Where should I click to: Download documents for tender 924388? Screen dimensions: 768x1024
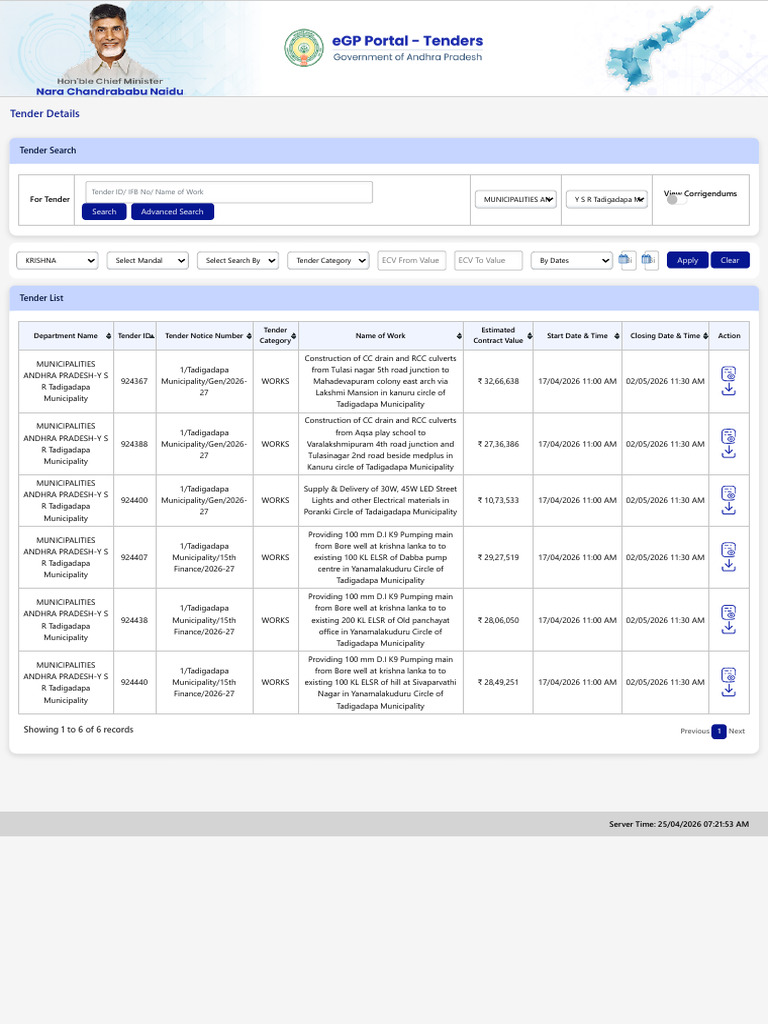(x=728, y=451)
